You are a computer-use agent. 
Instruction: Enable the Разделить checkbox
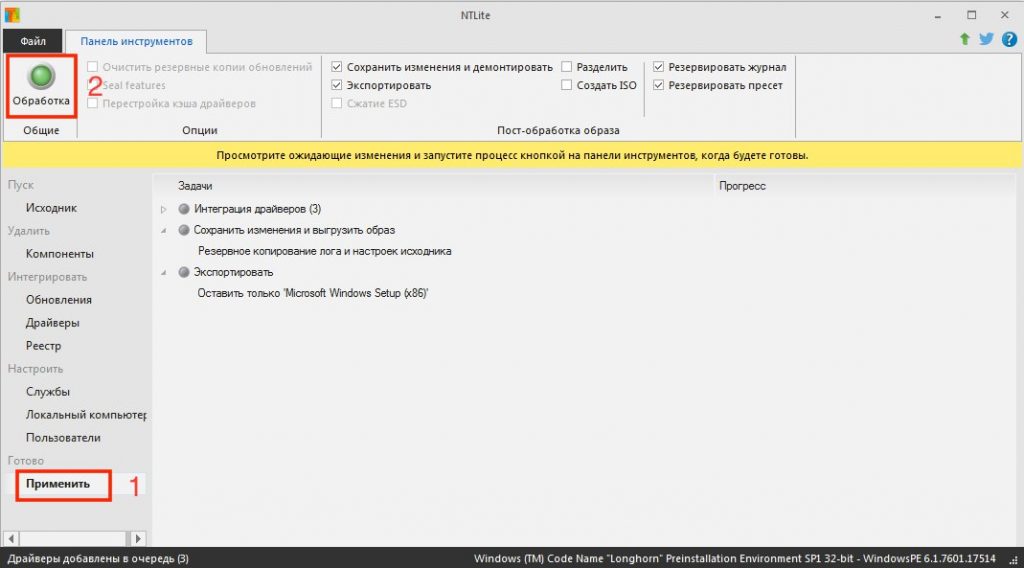point(566,67)
